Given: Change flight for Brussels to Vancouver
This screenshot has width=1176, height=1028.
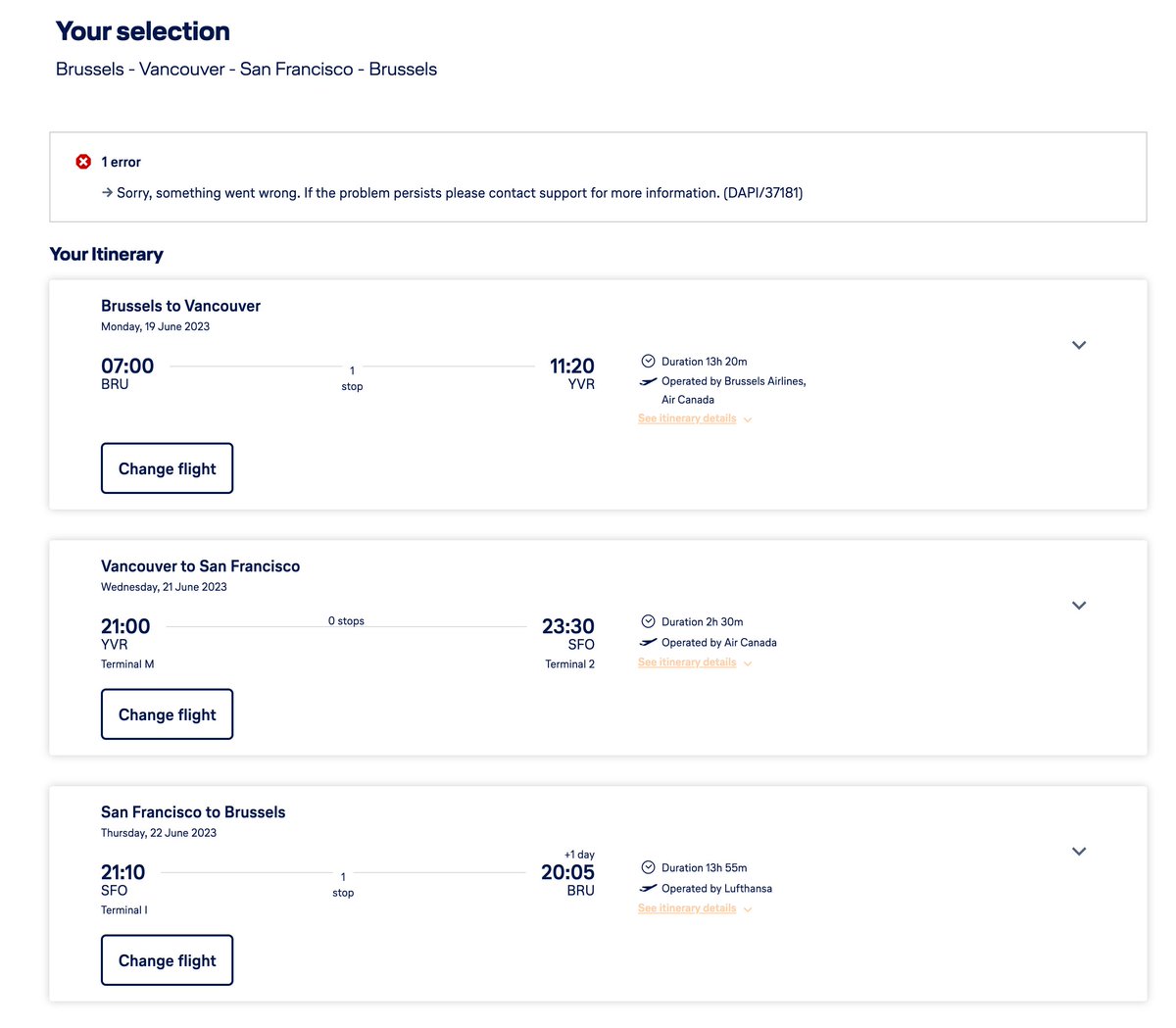Looking at the screenshot, I should (x=167, y=468).
